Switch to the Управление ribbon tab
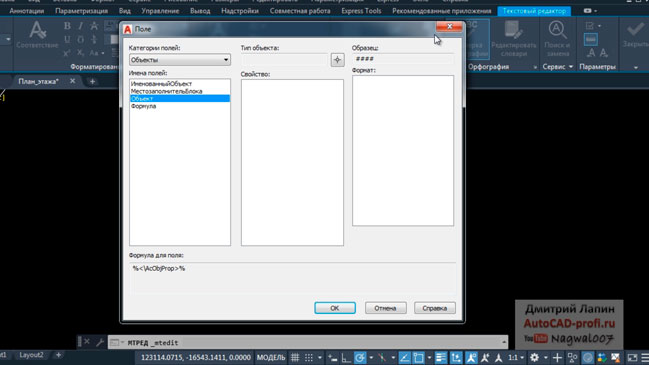The width and height of the screenshot is (649, 365). pyautogui.click(x=160, y=11)
